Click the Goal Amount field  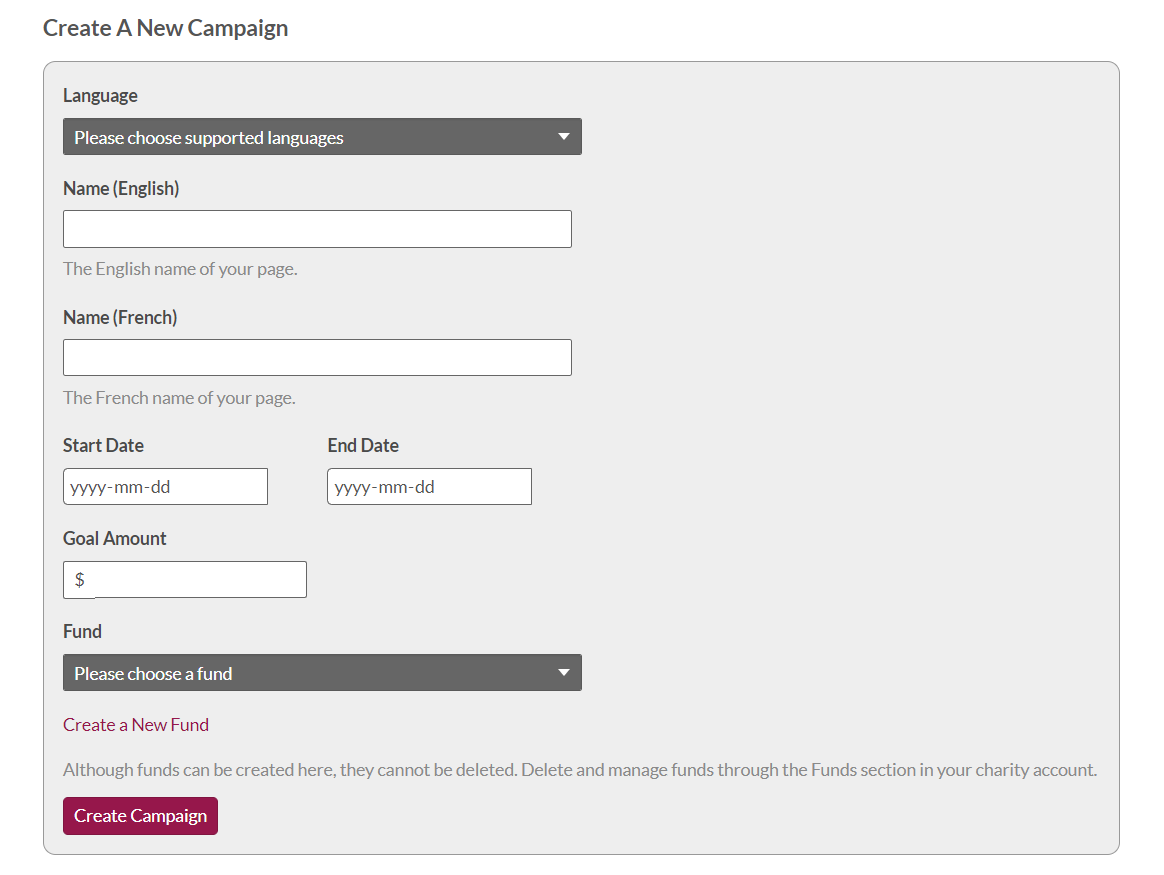pyautogui.click(x=198, y=580)
